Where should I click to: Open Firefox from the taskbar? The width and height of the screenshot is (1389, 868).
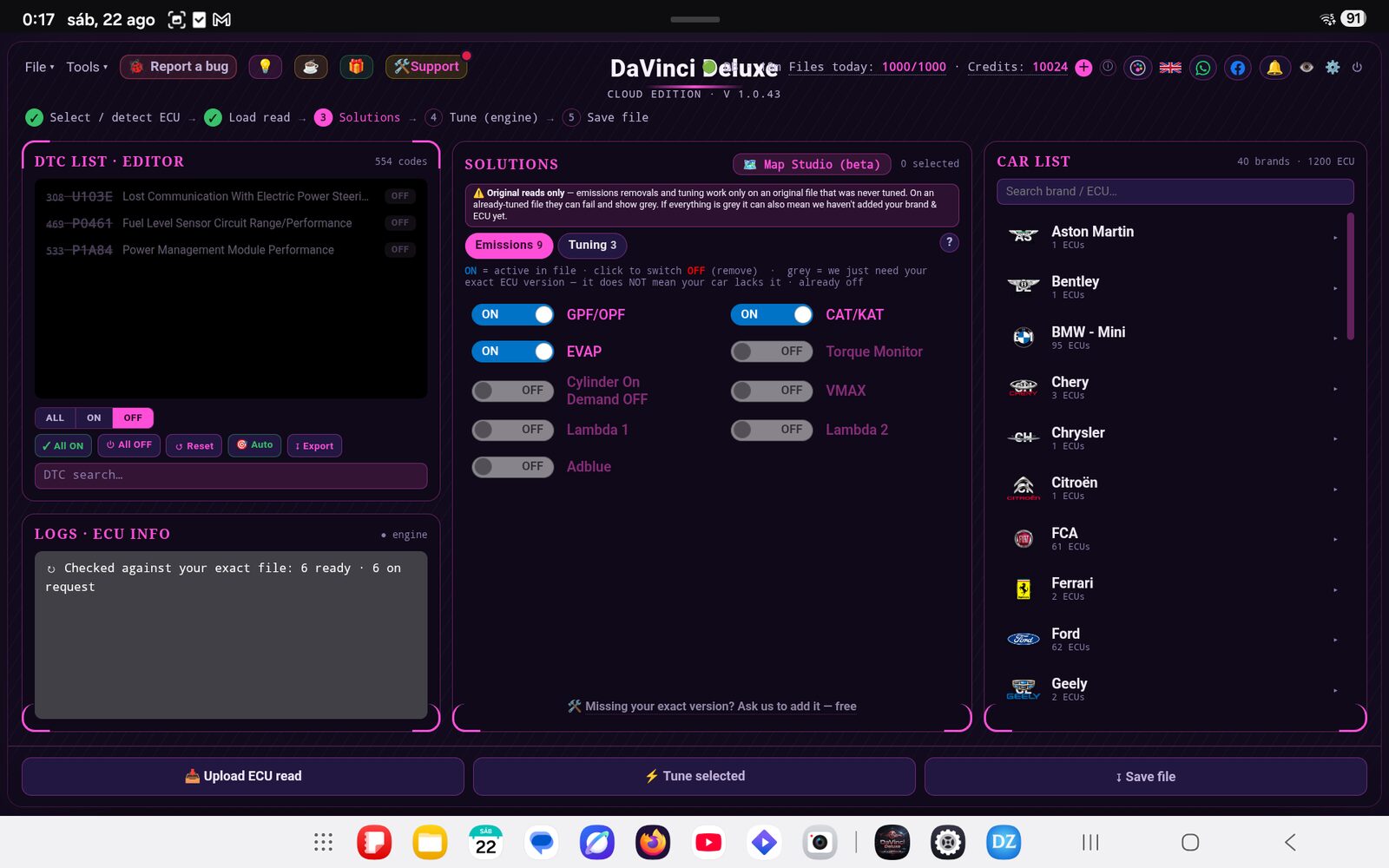pos(653,842)
